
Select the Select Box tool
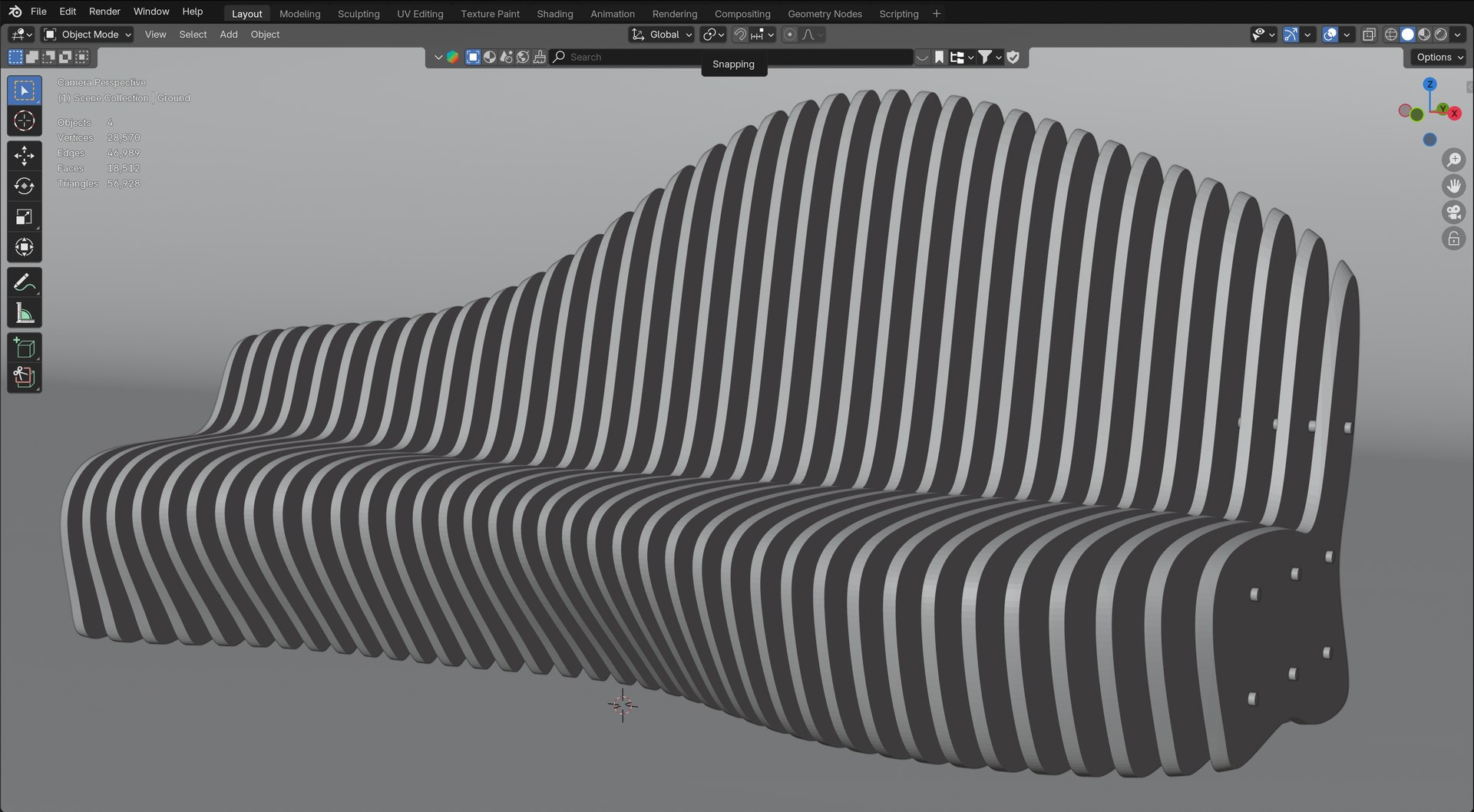(24, 91)
